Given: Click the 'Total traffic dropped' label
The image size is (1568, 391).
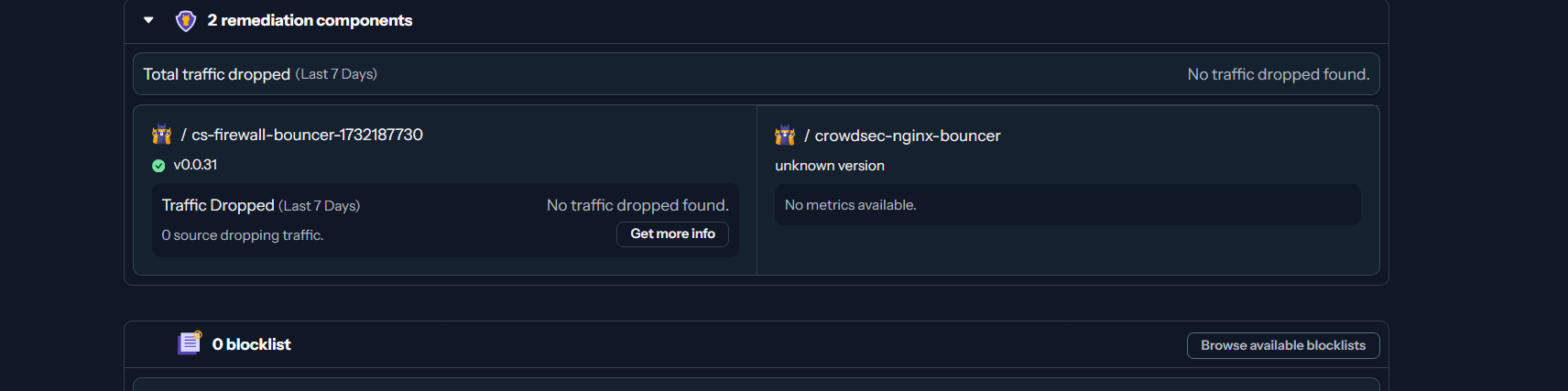Looking at the screenshot, I should tap(217, 74).
